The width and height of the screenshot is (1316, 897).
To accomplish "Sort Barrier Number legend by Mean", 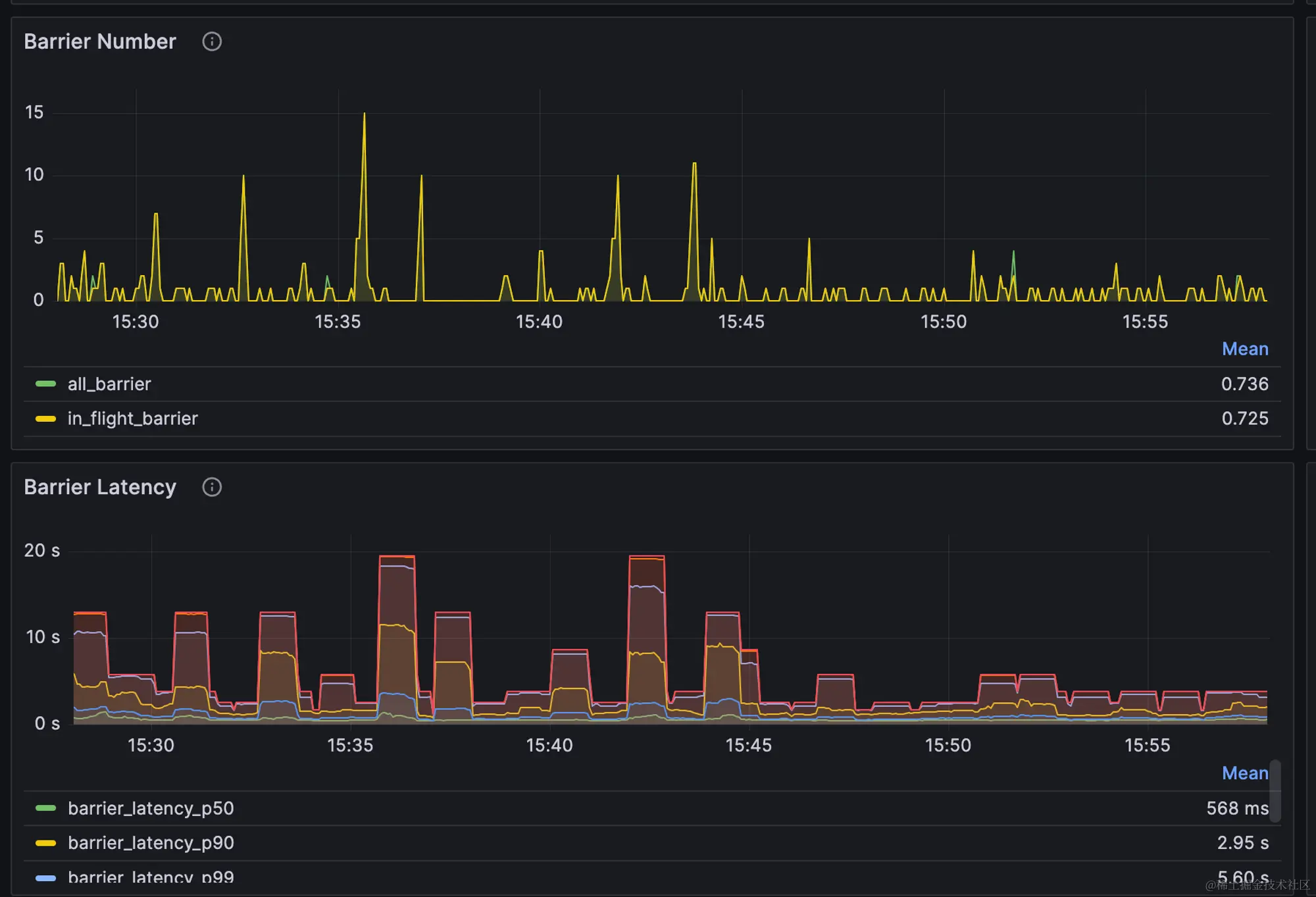I will tap(1244, 349).
